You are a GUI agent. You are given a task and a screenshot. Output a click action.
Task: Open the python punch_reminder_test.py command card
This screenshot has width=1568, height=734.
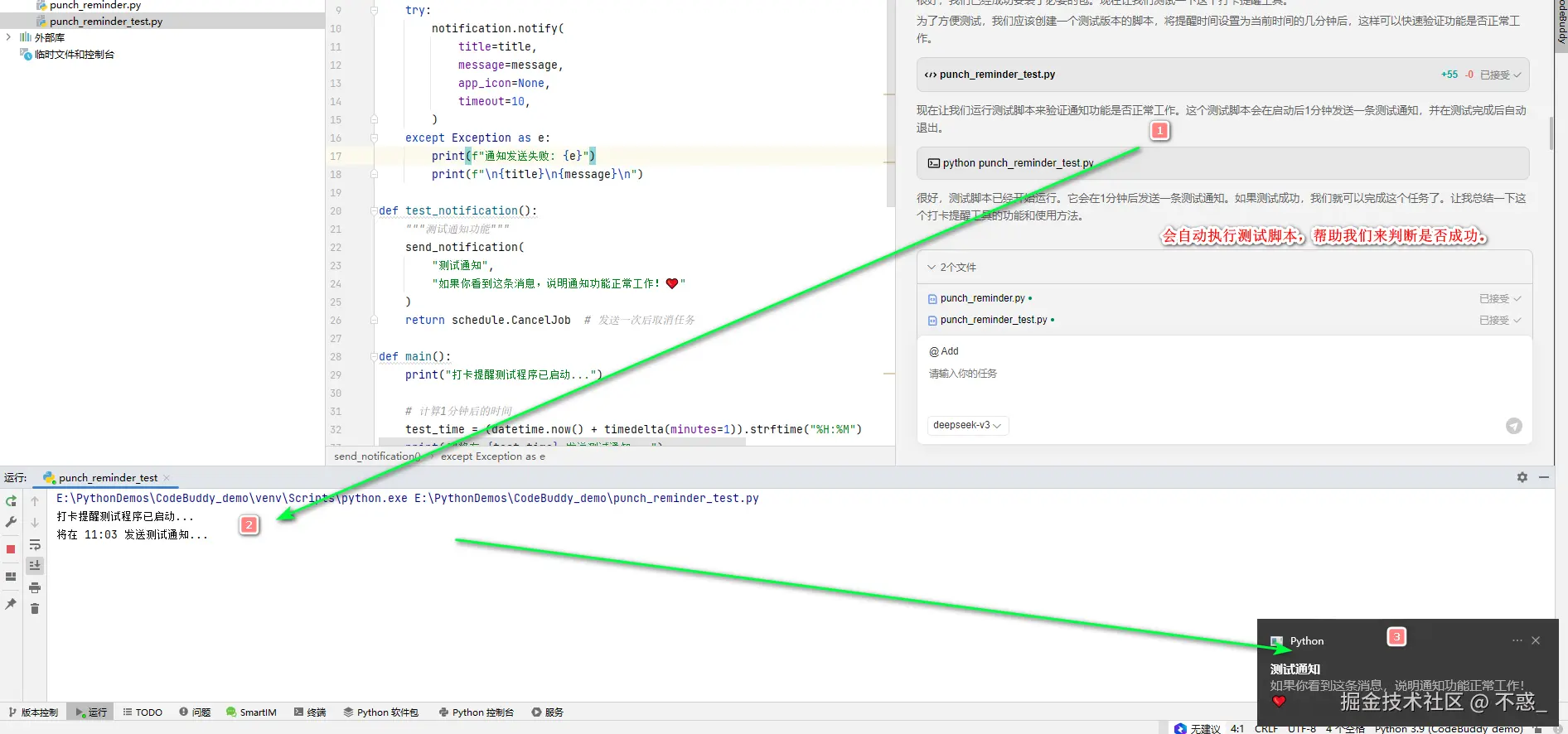pyautogui.click(x=1223, y=163)
